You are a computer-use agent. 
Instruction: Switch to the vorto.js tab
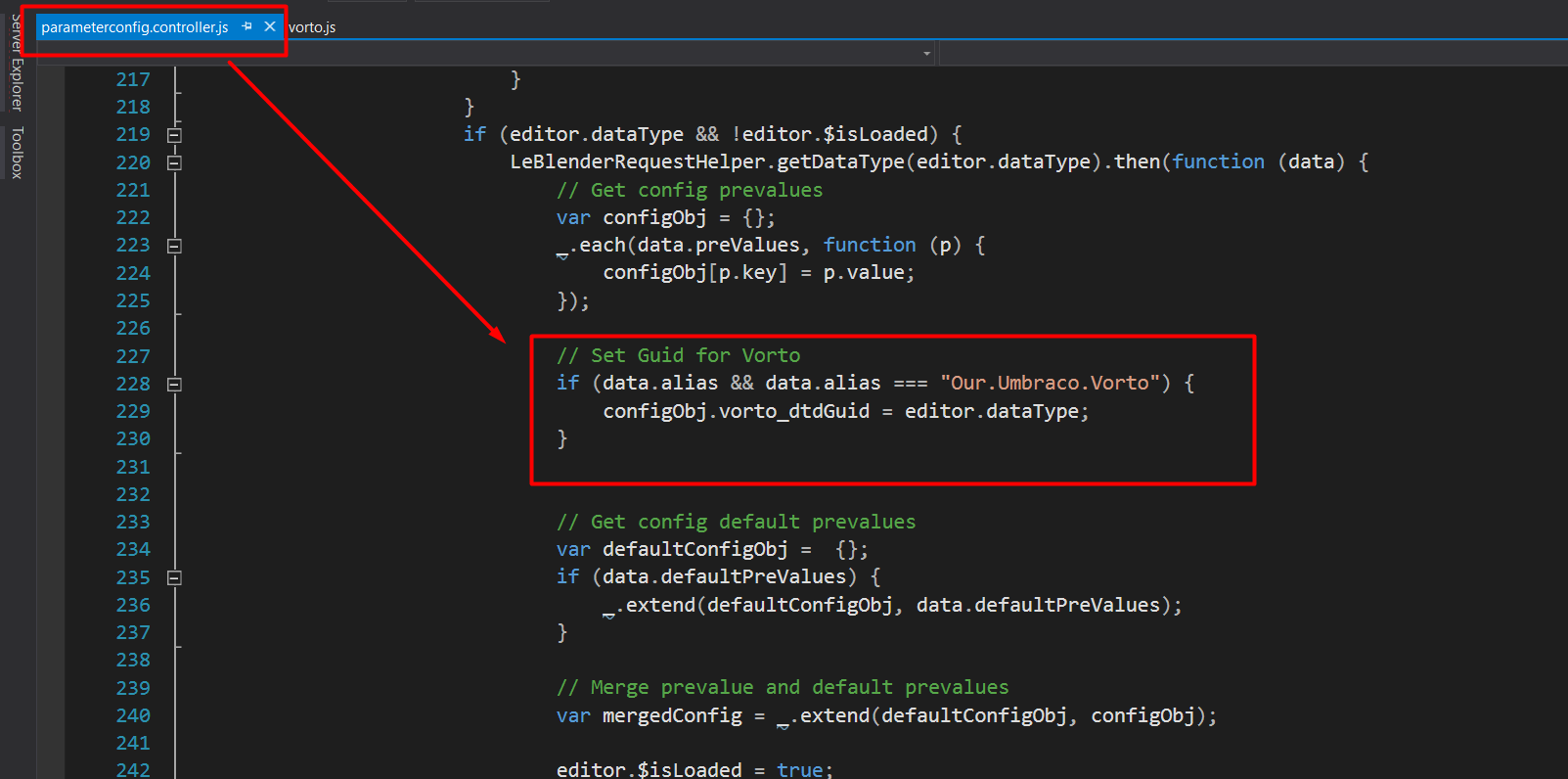pos(312,27)
